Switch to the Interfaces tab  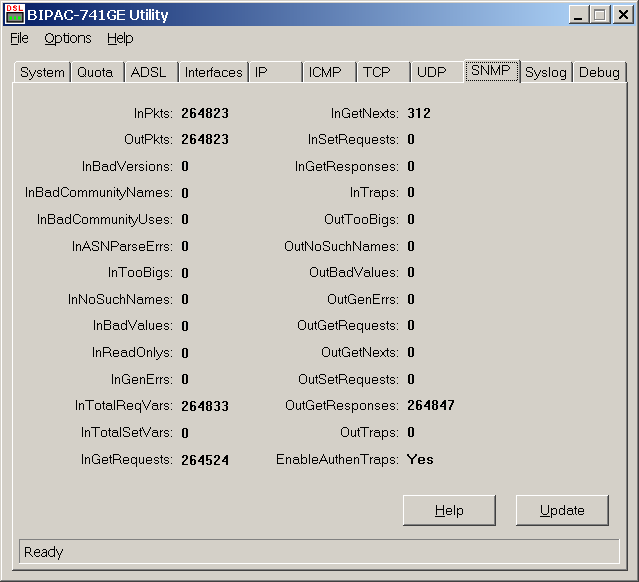(x=214, y=72)
